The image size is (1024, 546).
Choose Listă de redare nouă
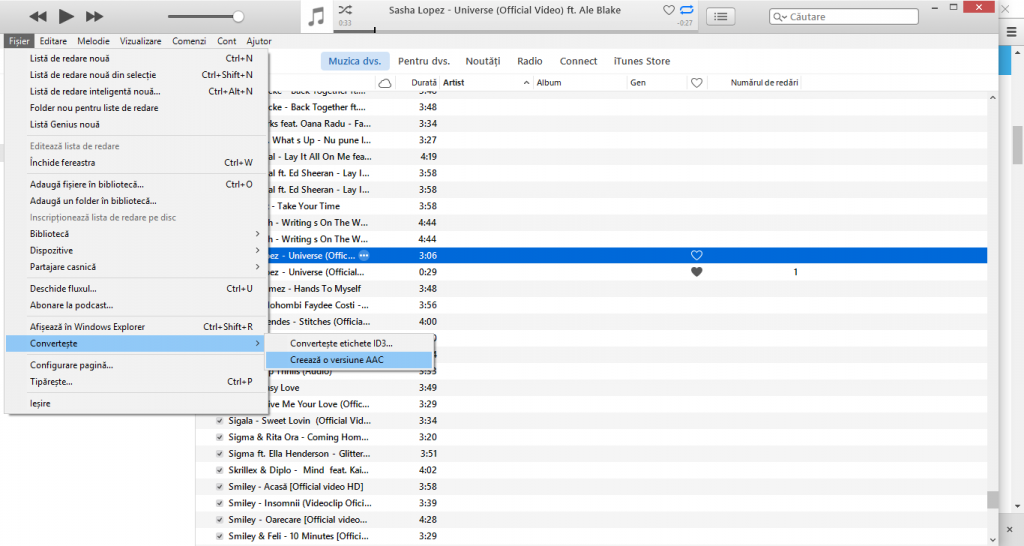(136, 59)
